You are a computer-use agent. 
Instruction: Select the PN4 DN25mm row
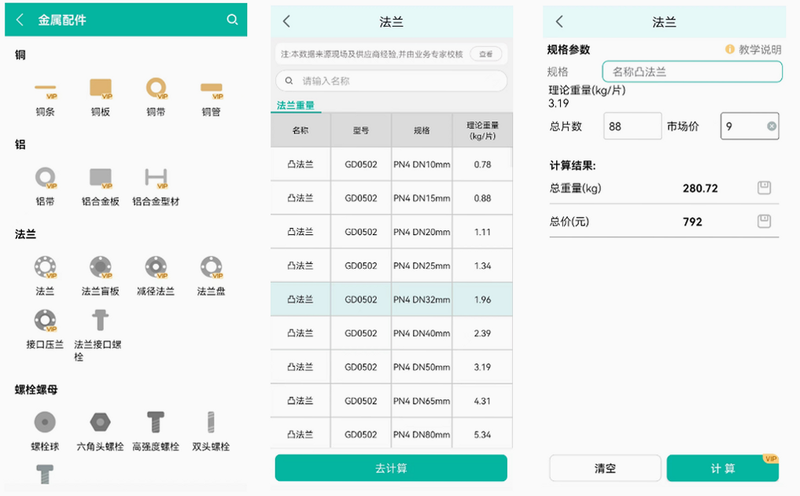[391, 265]
